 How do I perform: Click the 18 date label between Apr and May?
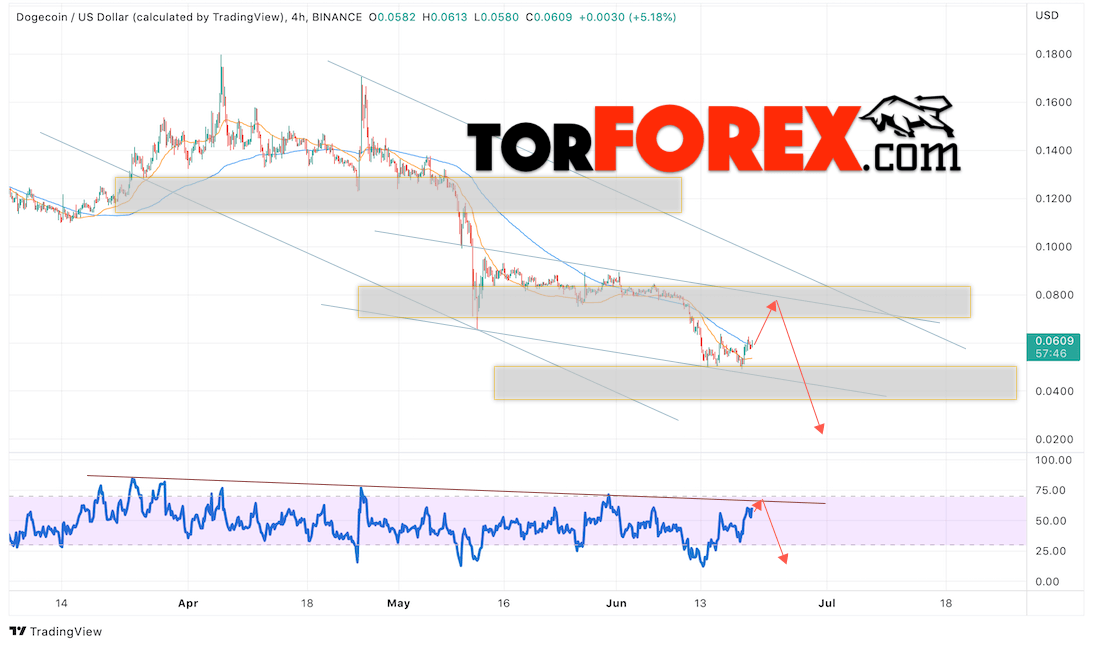[x=307, y=603]
